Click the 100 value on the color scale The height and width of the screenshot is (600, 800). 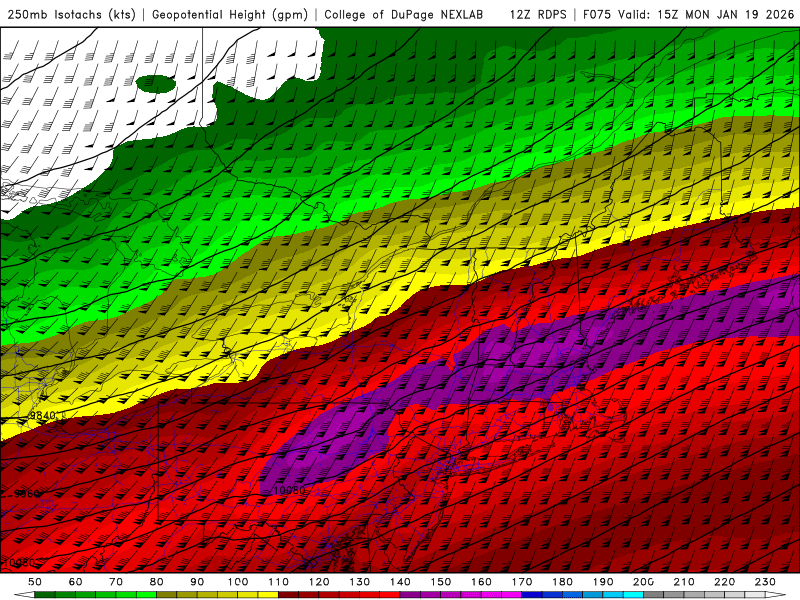238,582
